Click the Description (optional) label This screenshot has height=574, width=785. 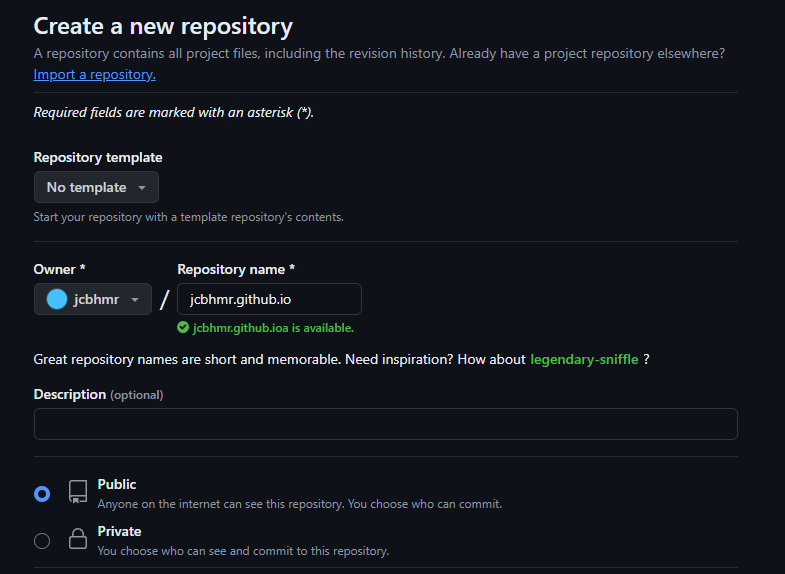tap(98, 394)
